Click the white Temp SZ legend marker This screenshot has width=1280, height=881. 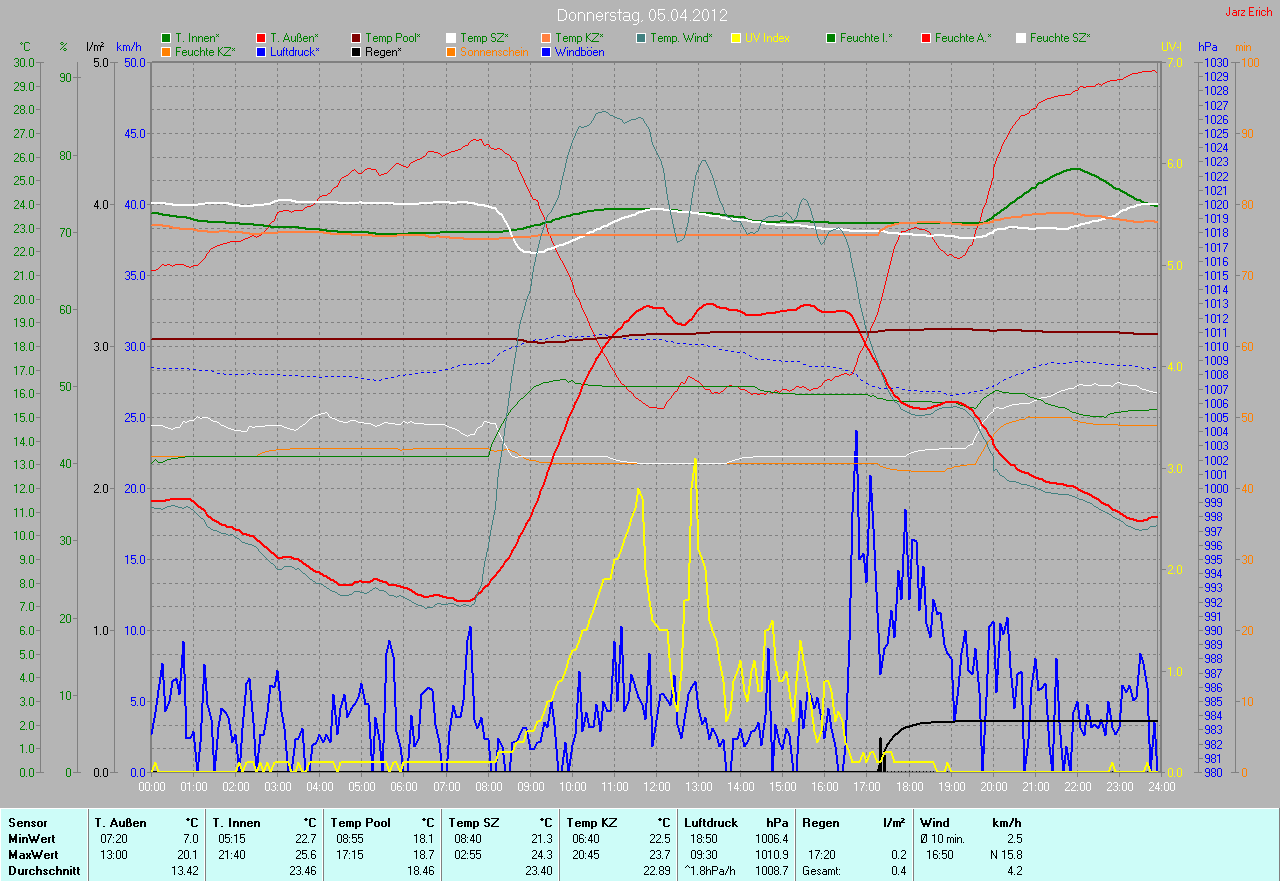click(x=451, y=38)
